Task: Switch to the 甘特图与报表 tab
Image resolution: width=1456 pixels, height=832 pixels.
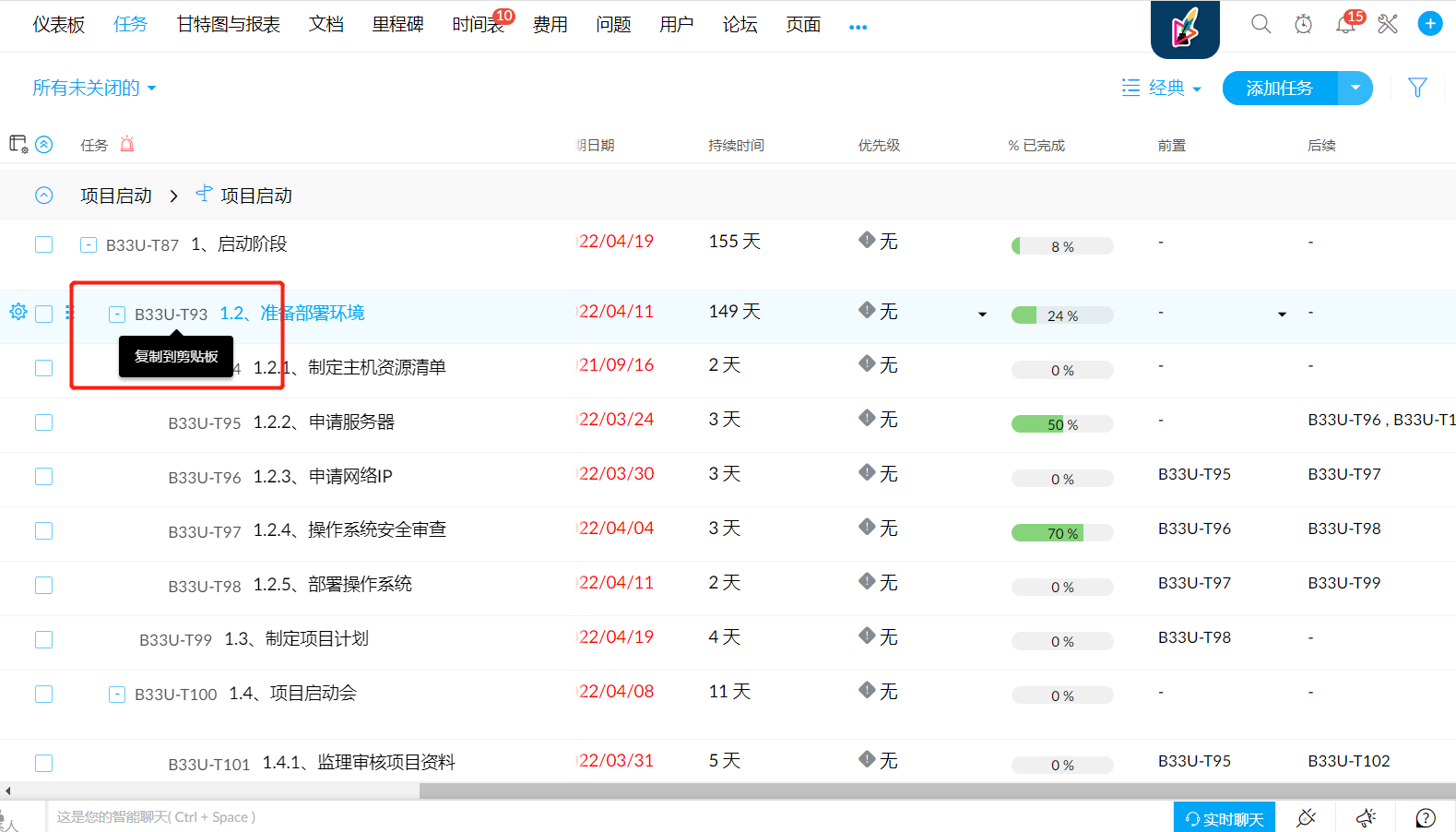Action: 228,25
